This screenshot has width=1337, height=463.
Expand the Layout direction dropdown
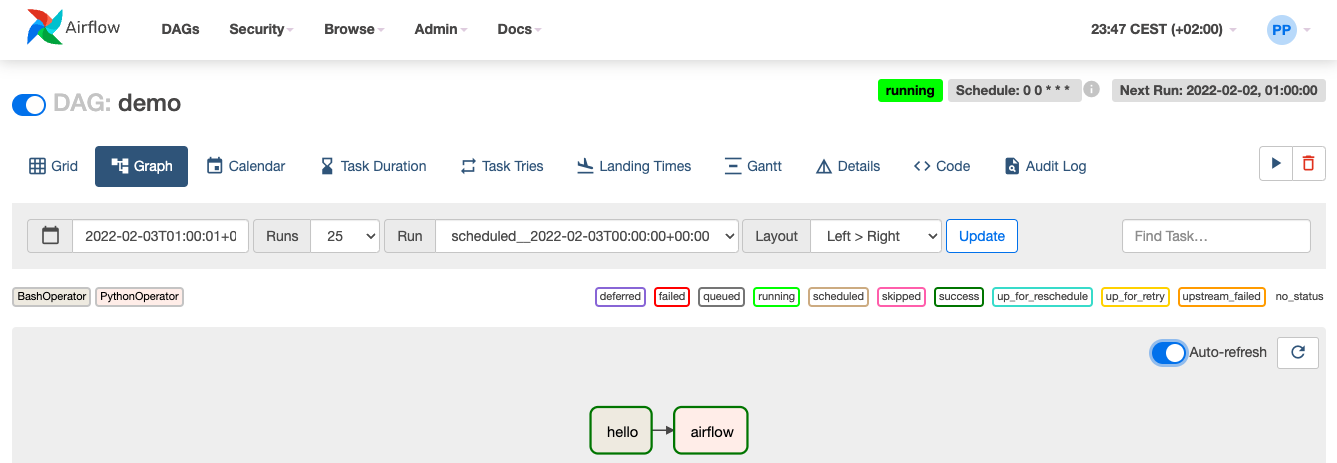click(875, 236)
